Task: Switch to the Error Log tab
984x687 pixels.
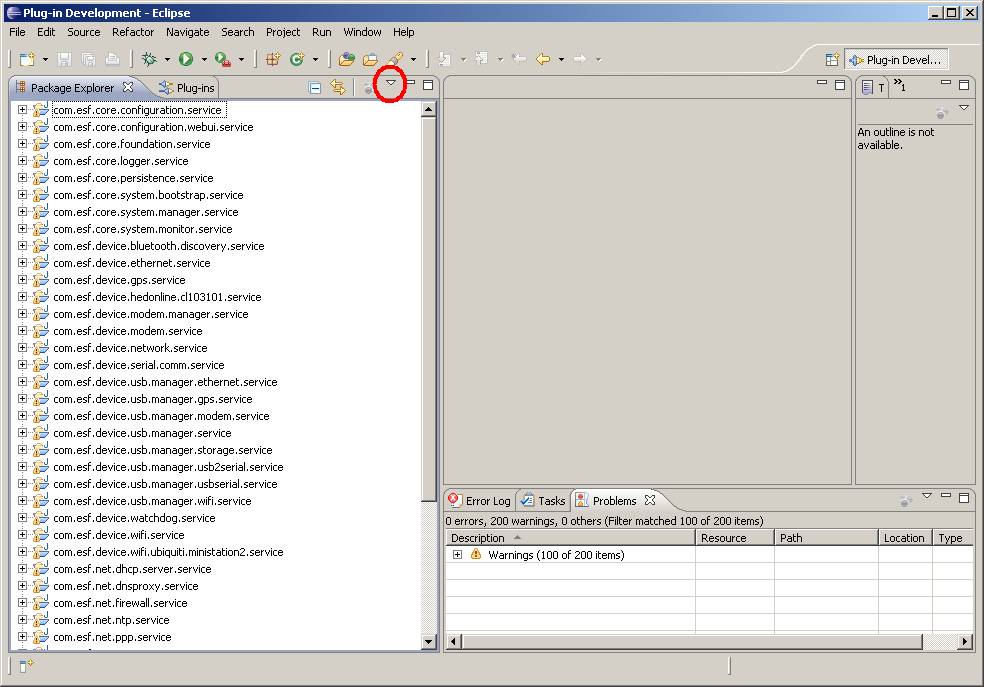Action: 479,501
